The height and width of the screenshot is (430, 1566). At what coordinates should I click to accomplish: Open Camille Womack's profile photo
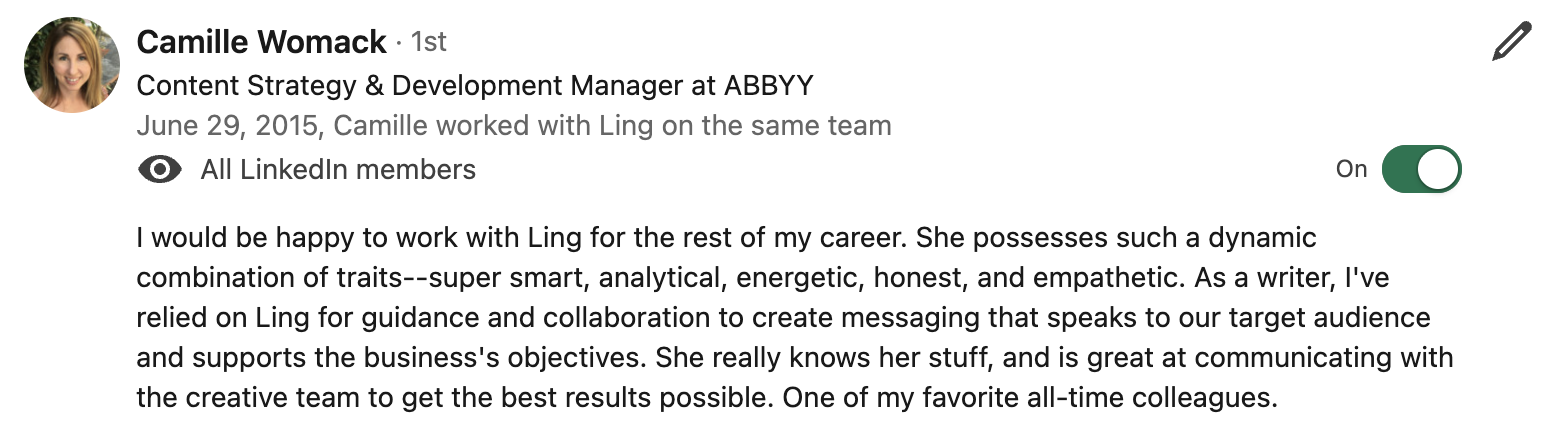click(x=72, y=64)
